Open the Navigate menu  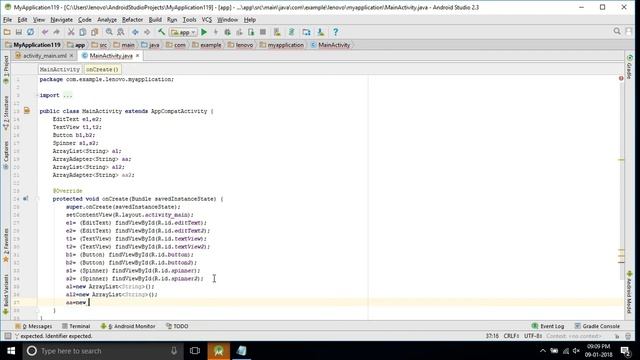[61, 20]
